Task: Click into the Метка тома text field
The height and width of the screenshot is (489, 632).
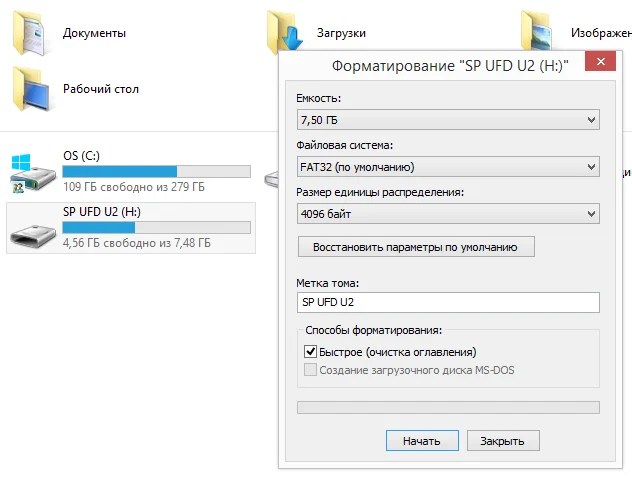Action: [448, 302]
